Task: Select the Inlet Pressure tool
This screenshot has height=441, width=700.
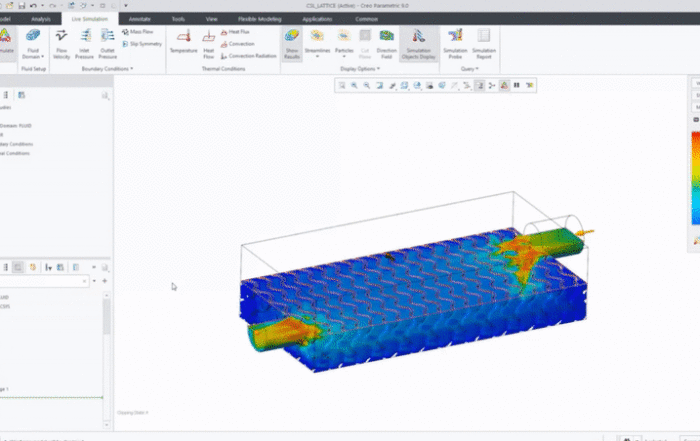Action: (x=84, y=44)
